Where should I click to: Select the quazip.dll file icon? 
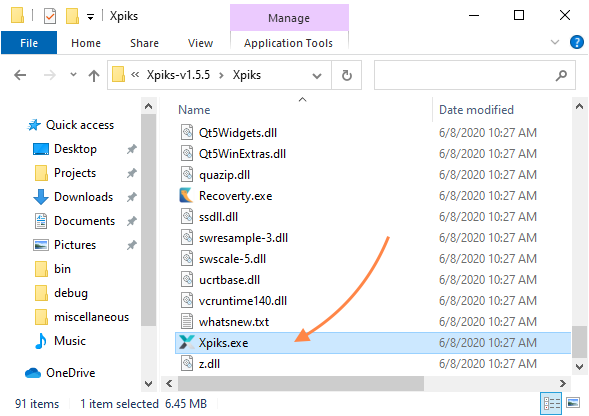187,175
